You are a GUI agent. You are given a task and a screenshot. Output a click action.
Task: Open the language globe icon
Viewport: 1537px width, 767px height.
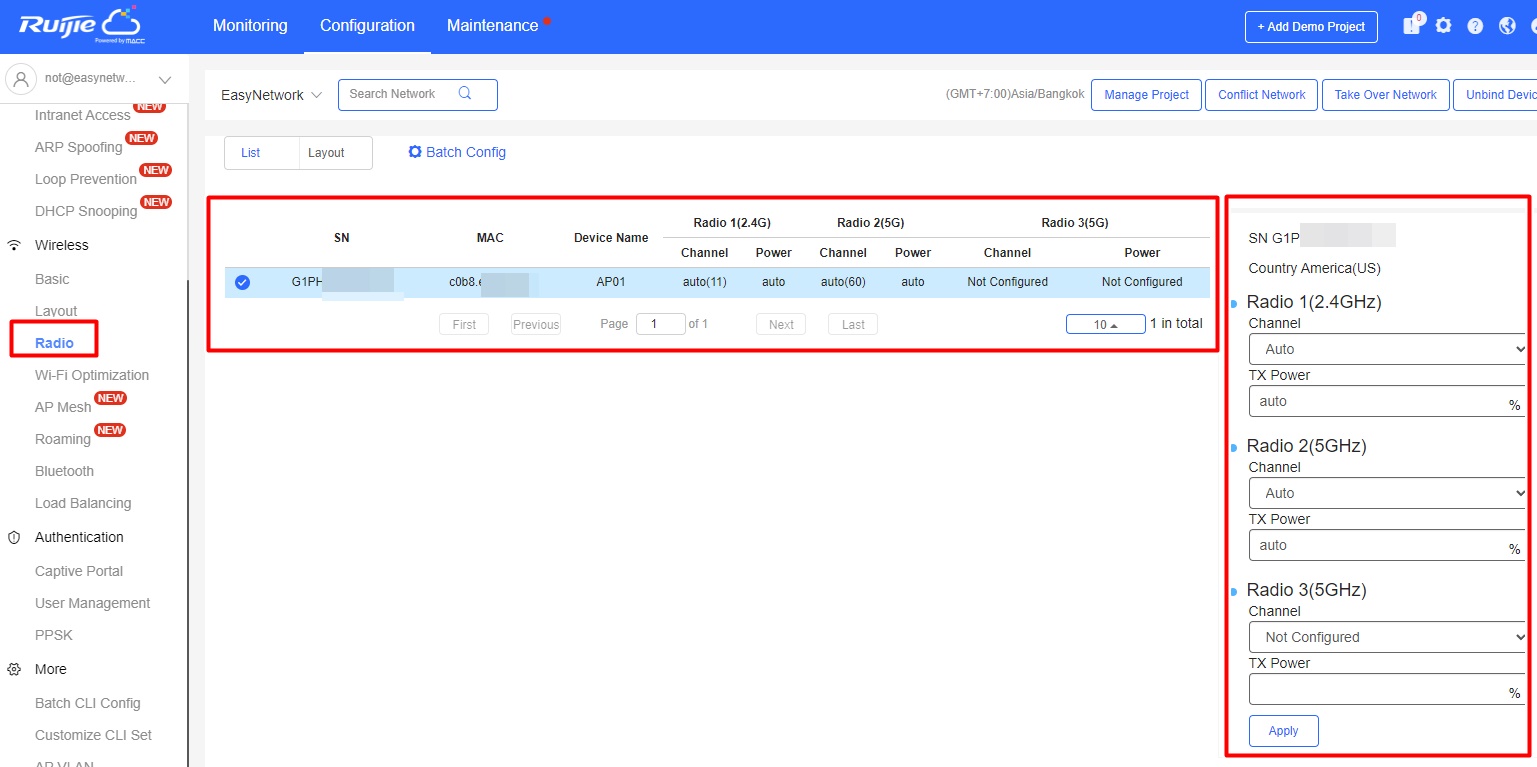tap(1507, 26)
